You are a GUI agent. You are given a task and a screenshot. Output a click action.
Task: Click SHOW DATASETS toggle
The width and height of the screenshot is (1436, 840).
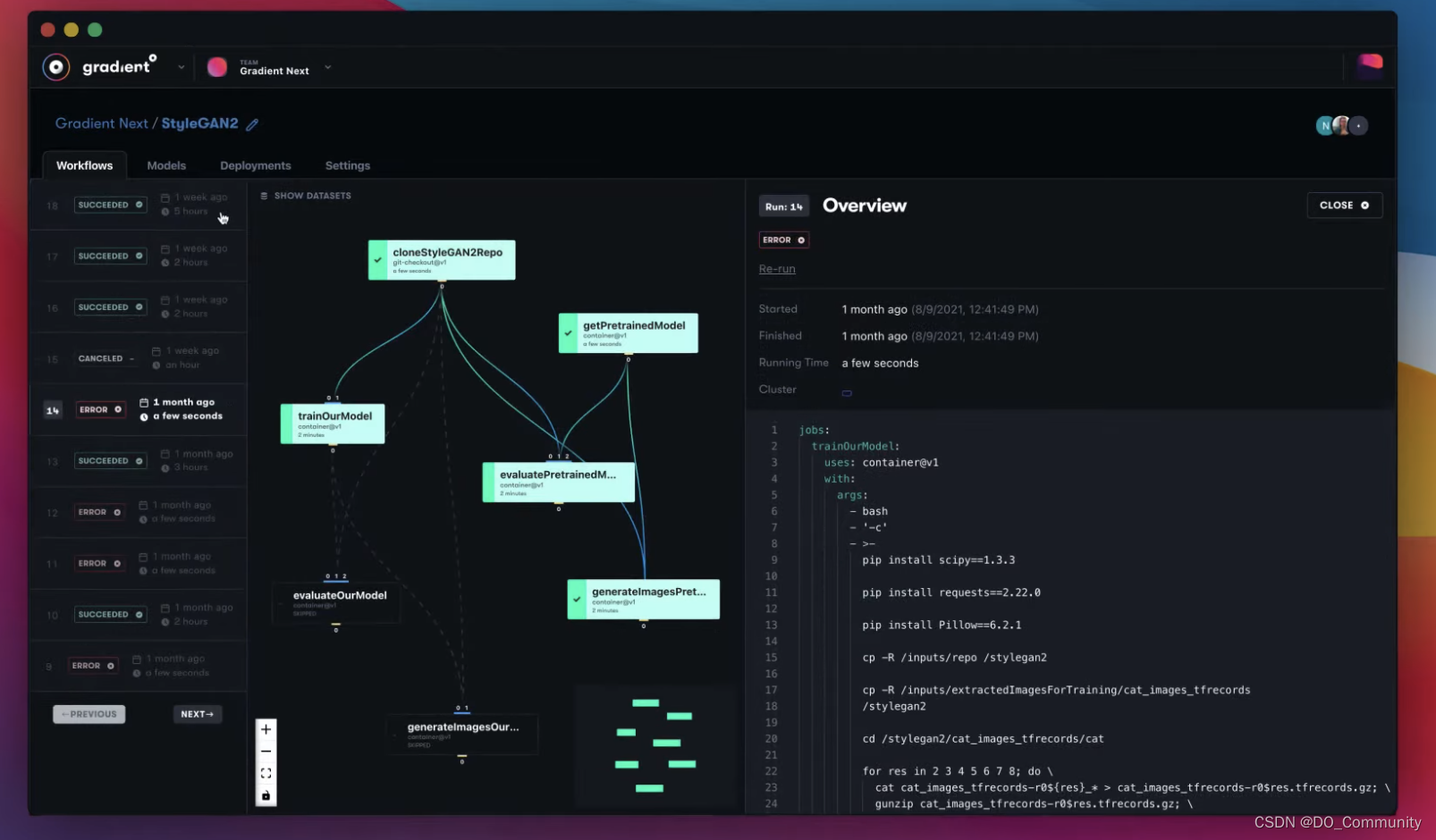[x=306, y=196]
